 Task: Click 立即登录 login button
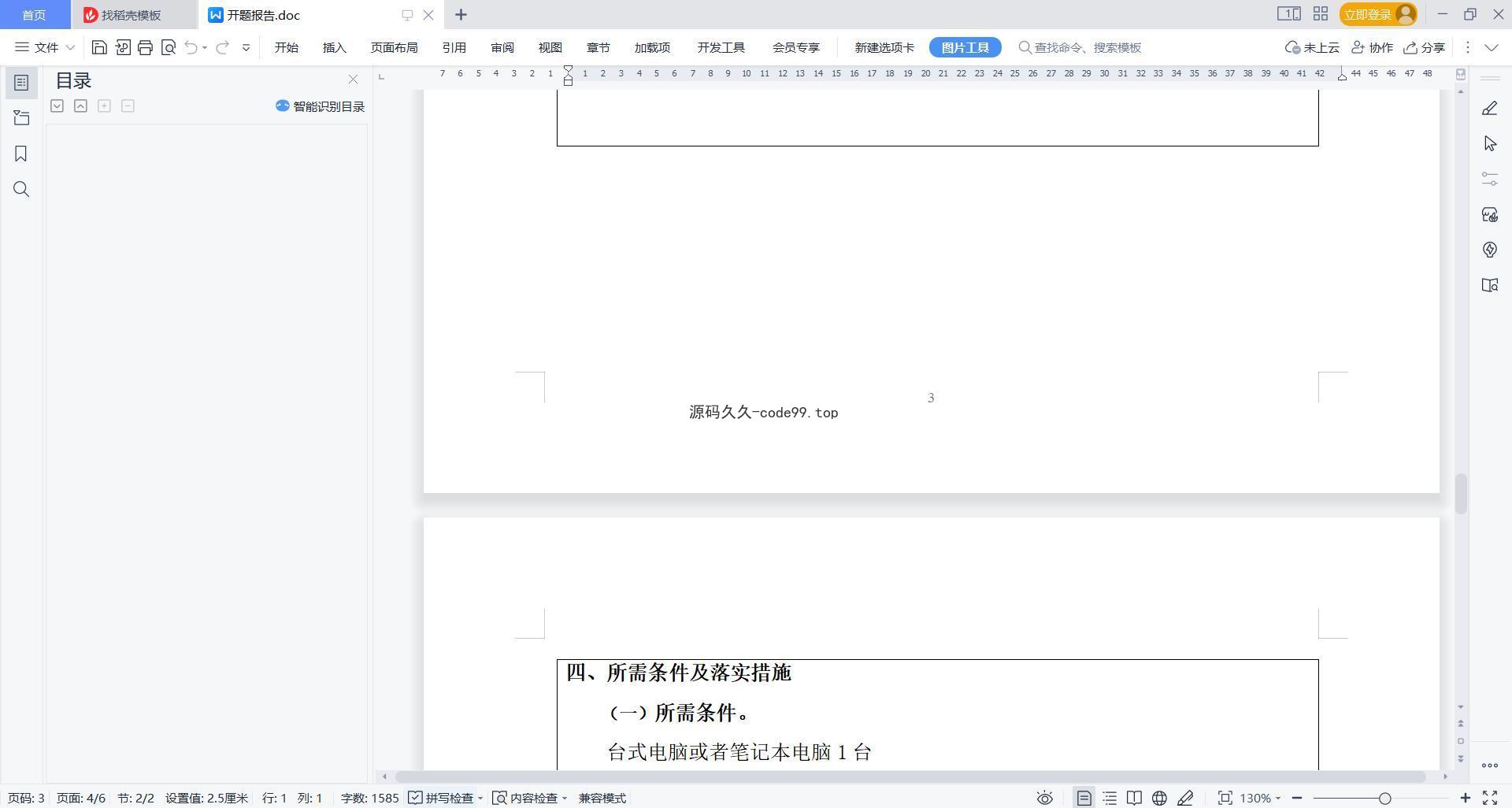click(x=1378, y=14)
